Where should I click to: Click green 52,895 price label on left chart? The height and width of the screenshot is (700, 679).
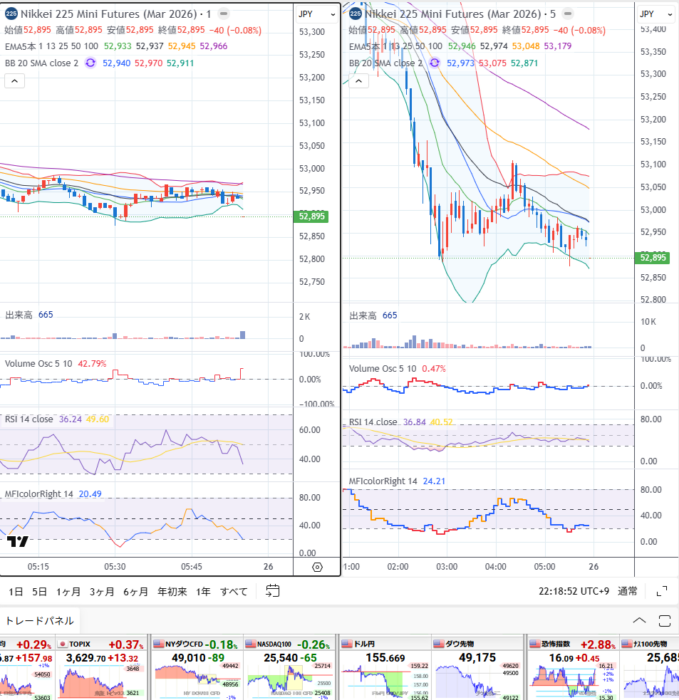[310, 216]
